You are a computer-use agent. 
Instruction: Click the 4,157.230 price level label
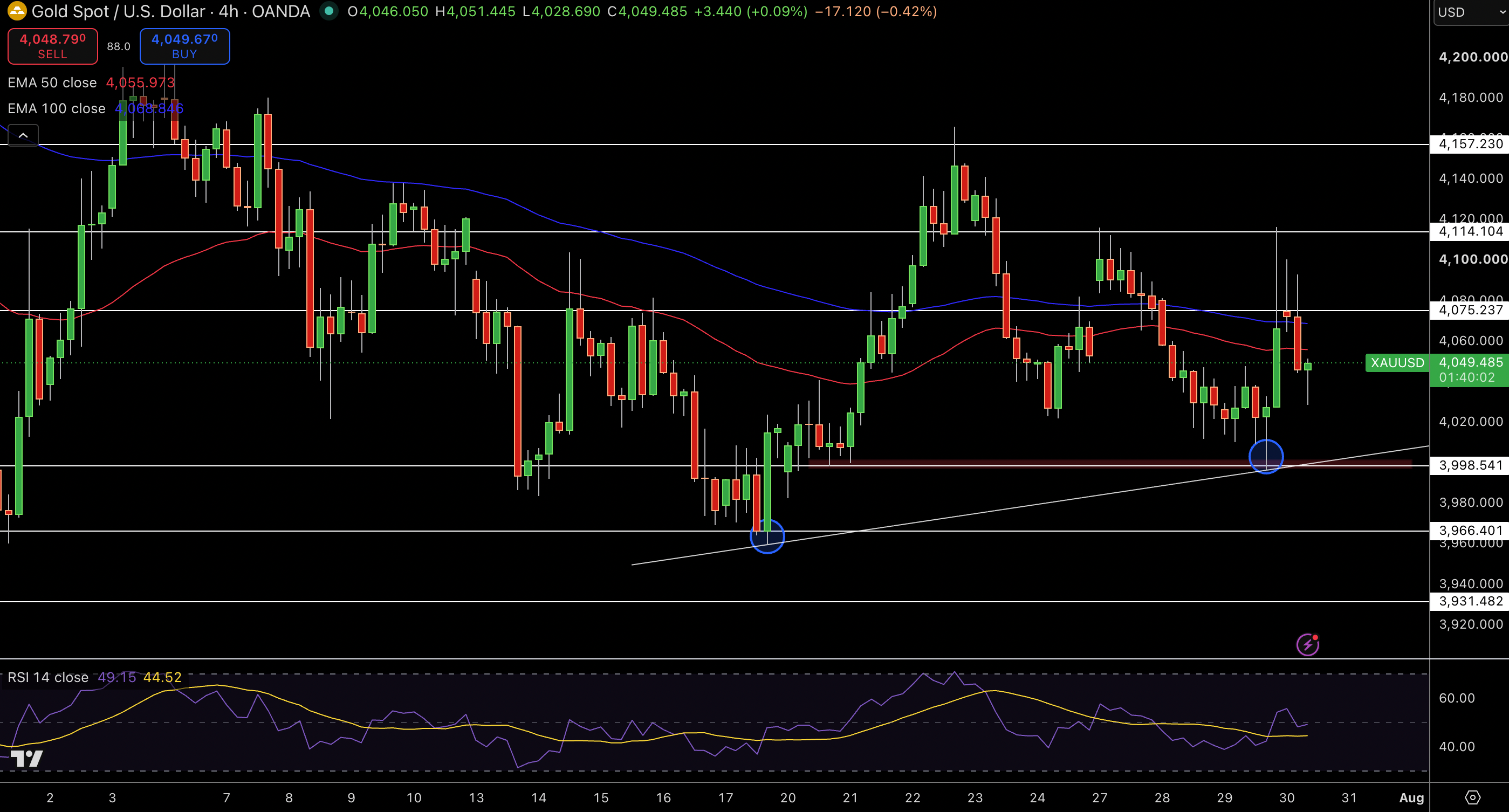1470,144
